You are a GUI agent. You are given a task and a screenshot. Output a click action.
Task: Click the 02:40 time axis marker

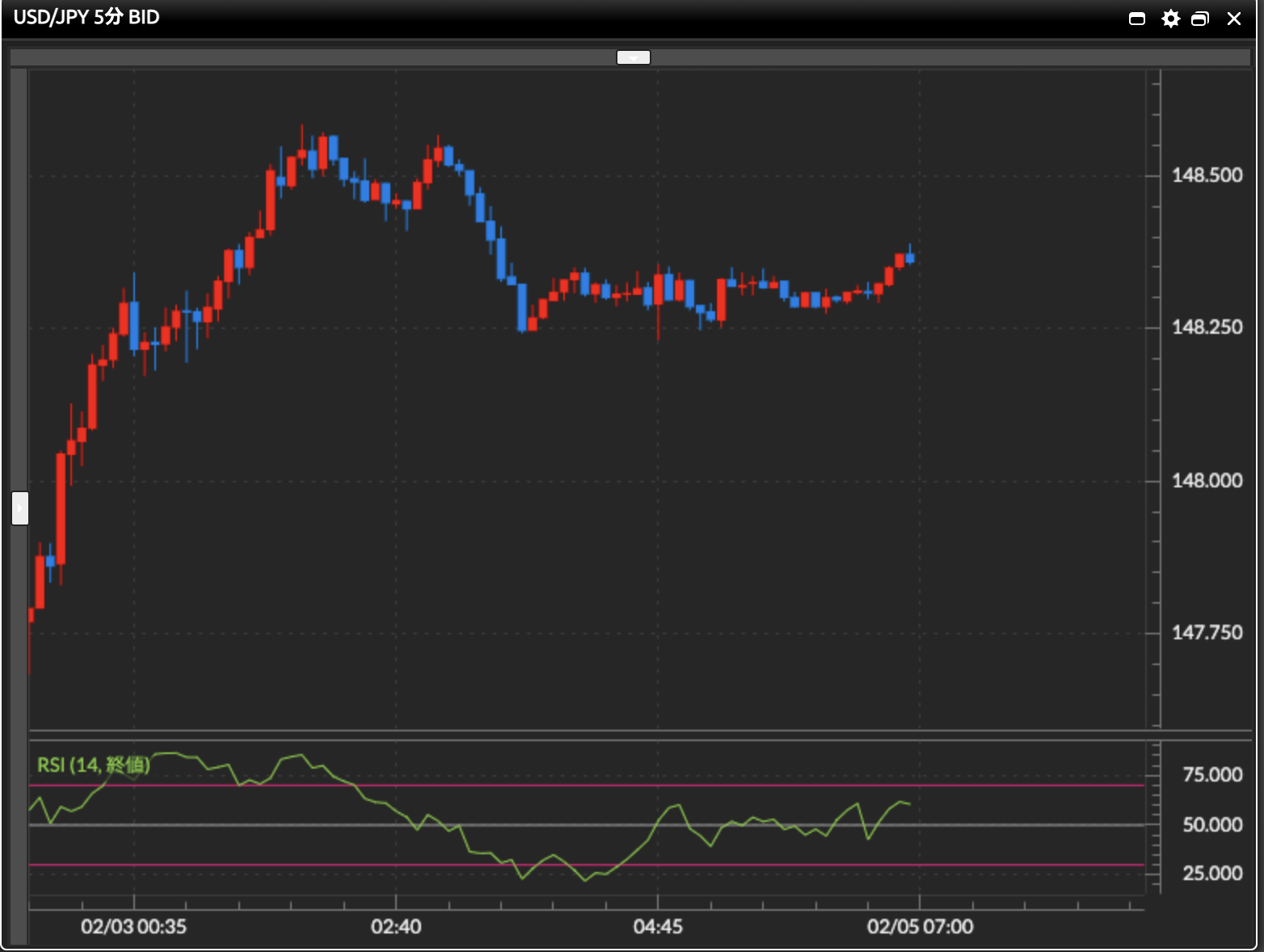396,926
